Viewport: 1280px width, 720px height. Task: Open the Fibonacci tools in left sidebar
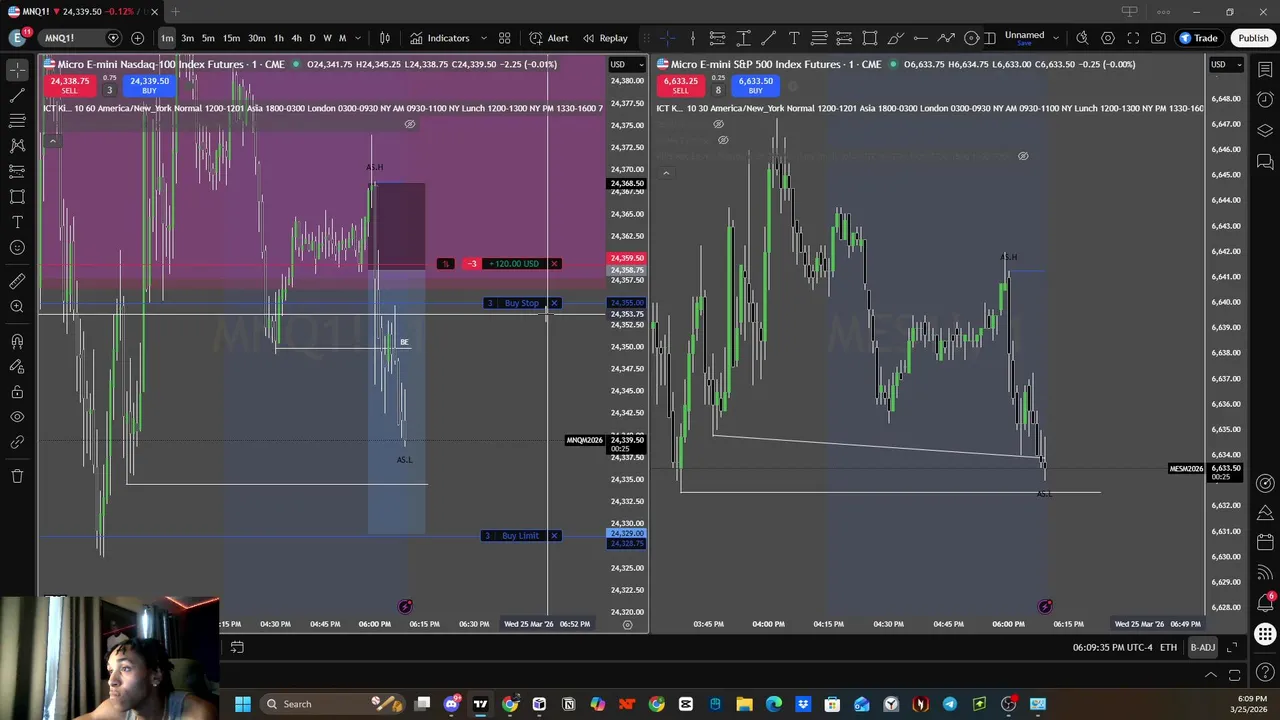tap(17, 120)
